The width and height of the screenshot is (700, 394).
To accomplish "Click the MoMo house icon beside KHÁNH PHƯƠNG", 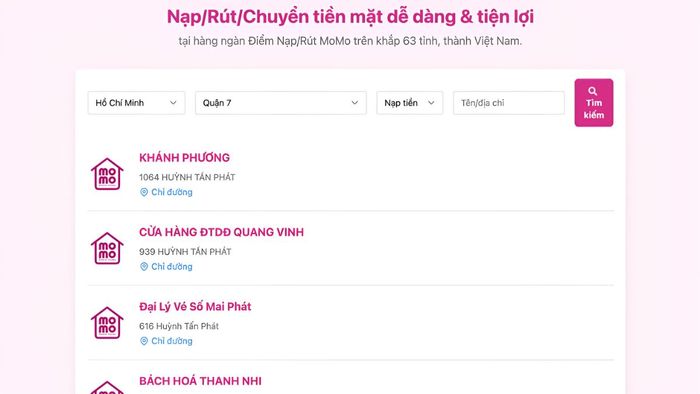I will 107,174.
